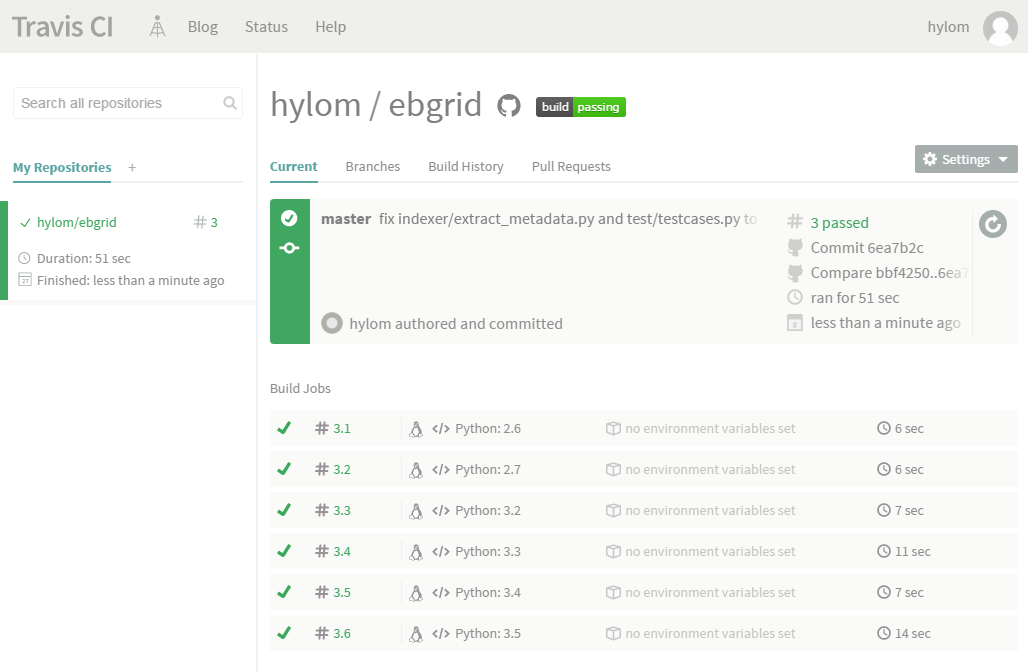Click the clock icon for job 3.2
The height and width of the screenshot is (672, 1028).
pos(884,469)
